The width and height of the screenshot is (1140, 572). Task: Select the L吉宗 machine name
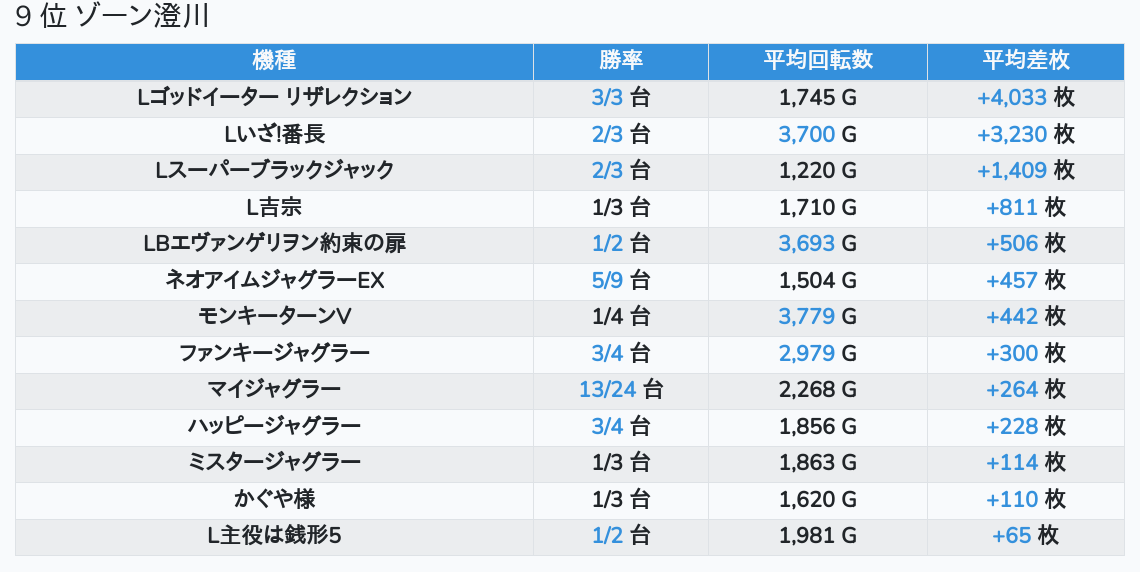274,208
